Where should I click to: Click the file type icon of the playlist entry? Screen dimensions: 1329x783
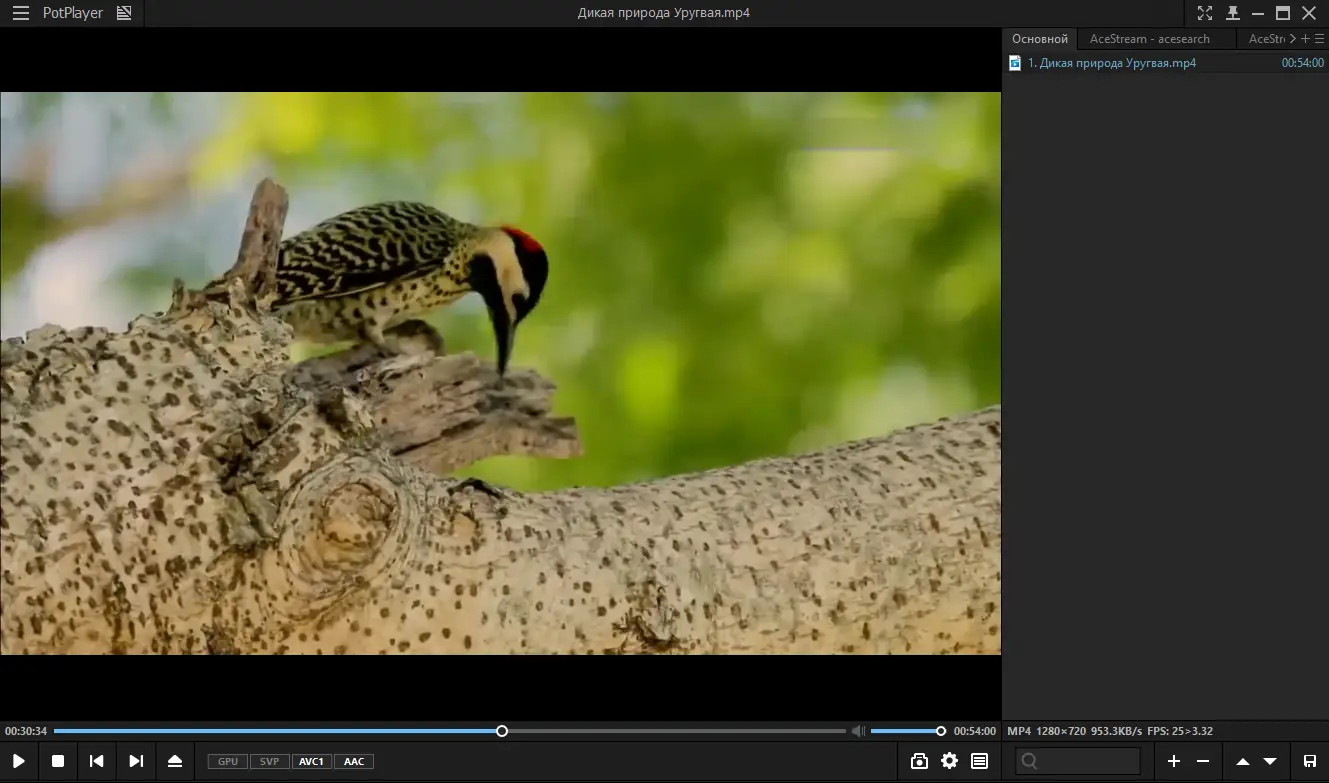tap(1015, 63)
